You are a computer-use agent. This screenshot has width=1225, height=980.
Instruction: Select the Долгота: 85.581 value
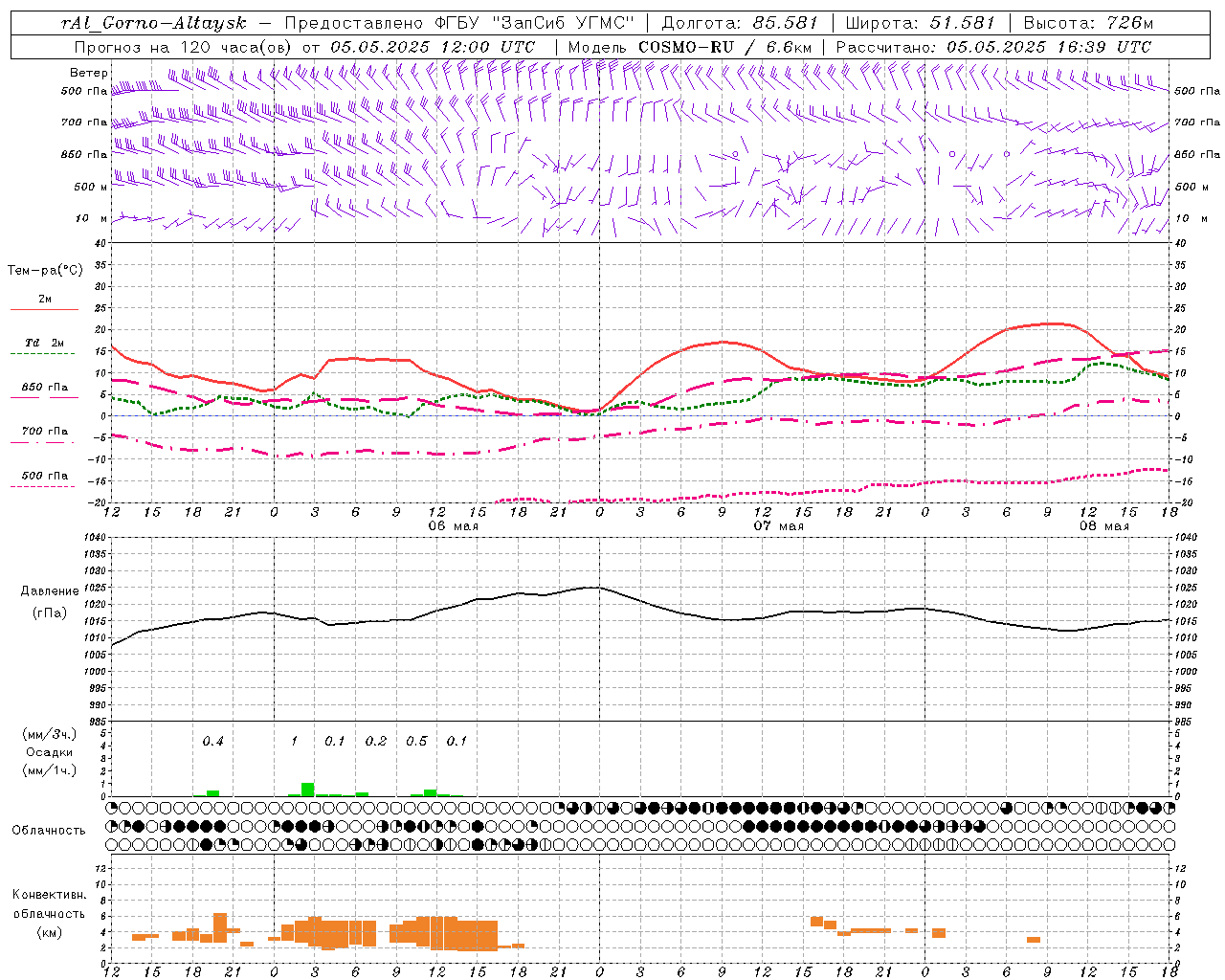click(740, 23)
